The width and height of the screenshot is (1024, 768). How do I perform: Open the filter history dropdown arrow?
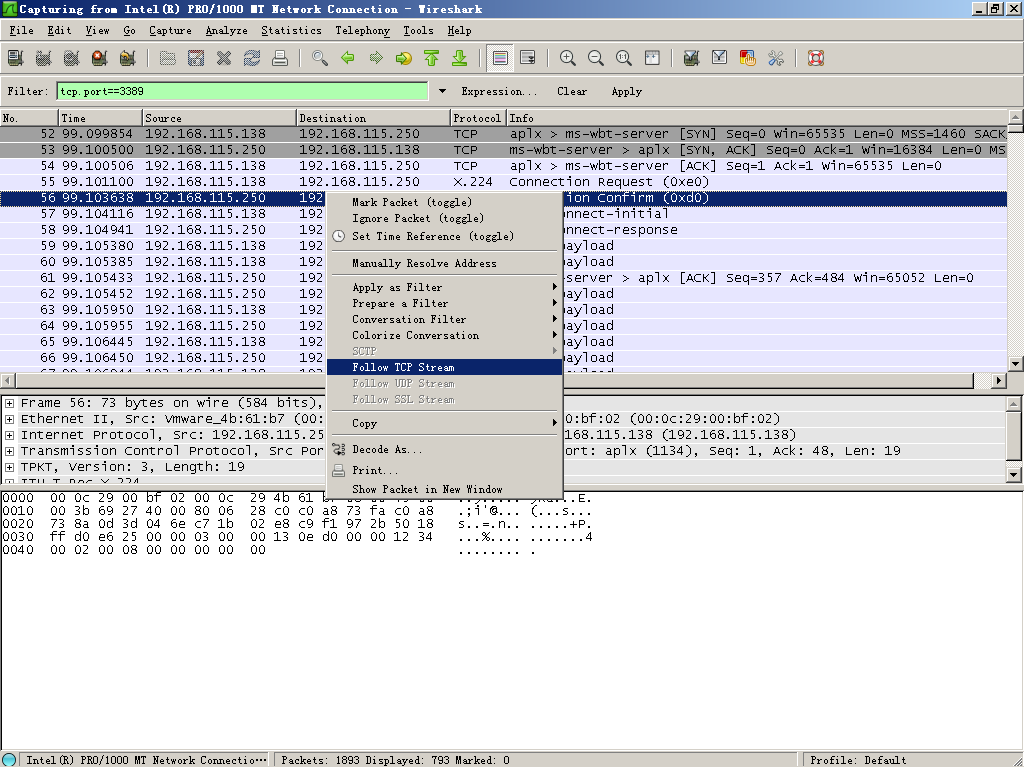click(443, 91)
